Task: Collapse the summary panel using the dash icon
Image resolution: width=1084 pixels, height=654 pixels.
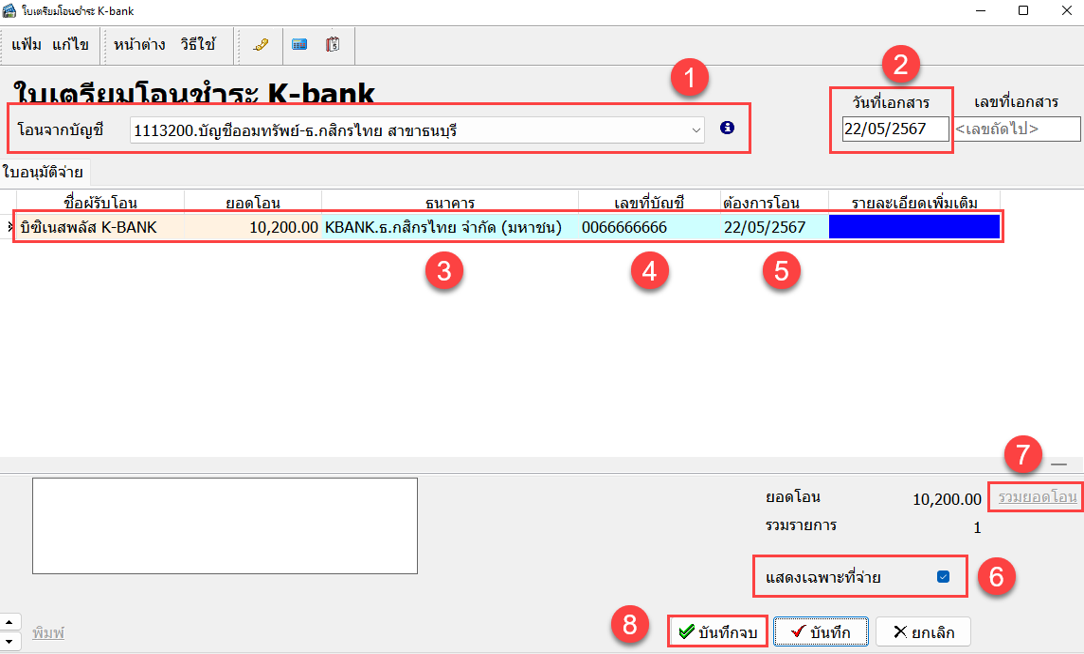Action: (x=1060, y=465)
